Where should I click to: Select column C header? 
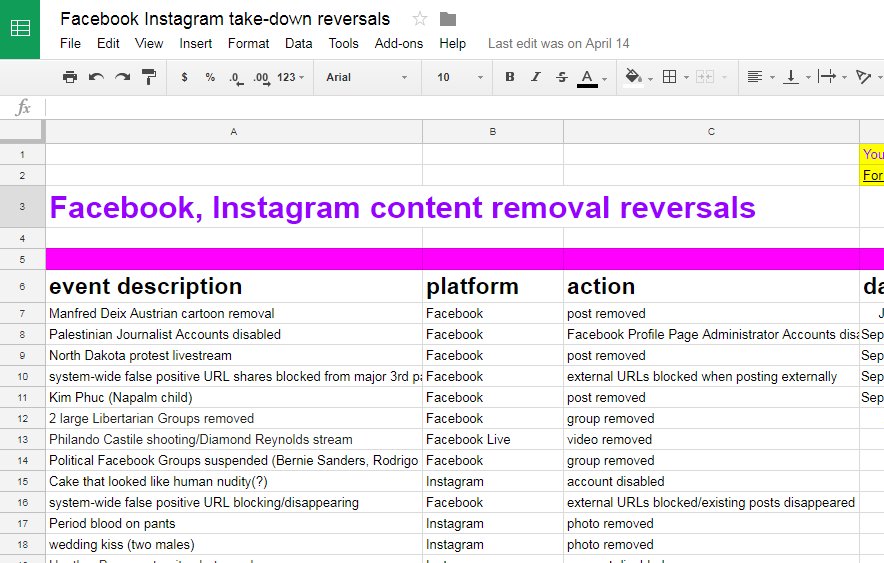point(711,131)
